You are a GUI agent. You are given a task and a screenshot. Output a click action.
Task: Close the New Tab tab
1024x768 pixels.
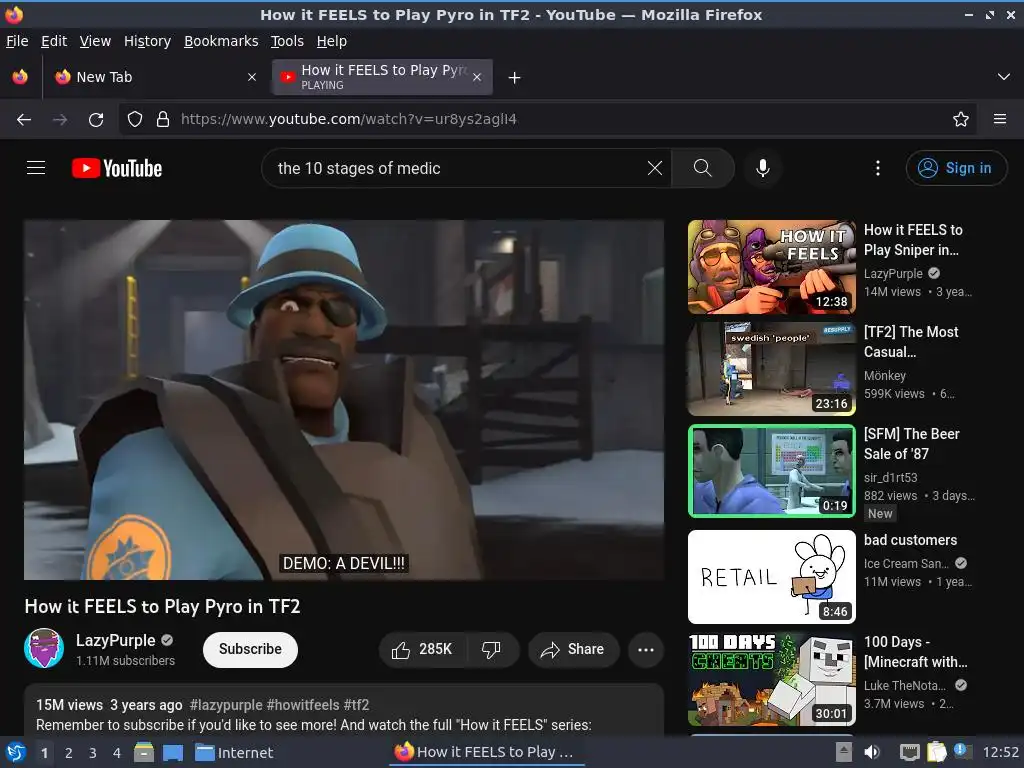pos(252,77)
